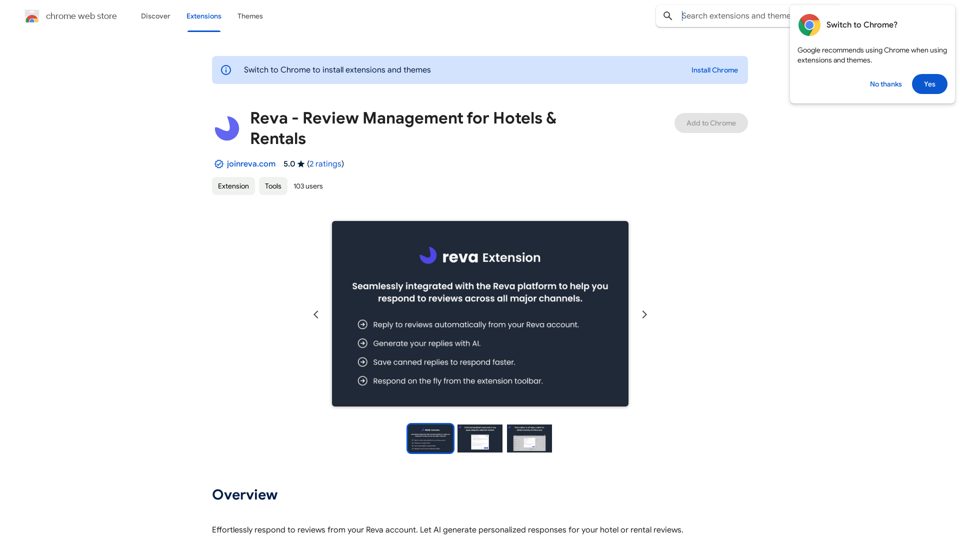Show next screenshot with right arrow

pyautogui.click(x=644, y=314)
